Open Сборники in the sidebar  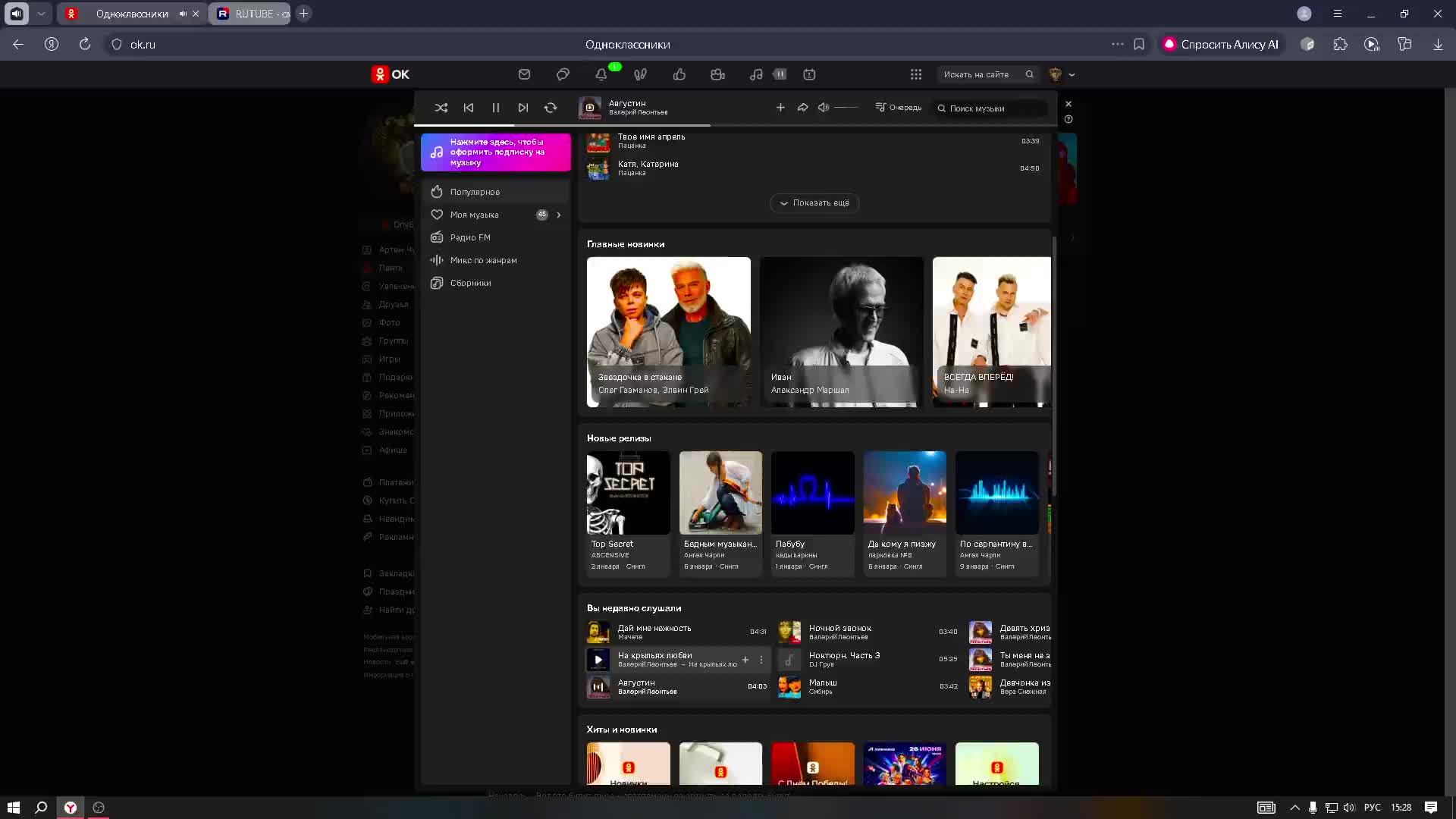pyautogui.click(x=496, y=283)
